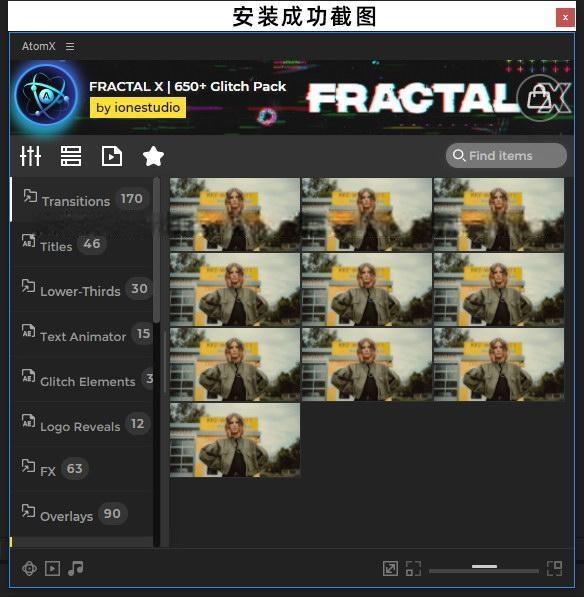Click the target crosshair icon in bottom bar
Viewport: 584px width, 597px height.
coord(29,568)
